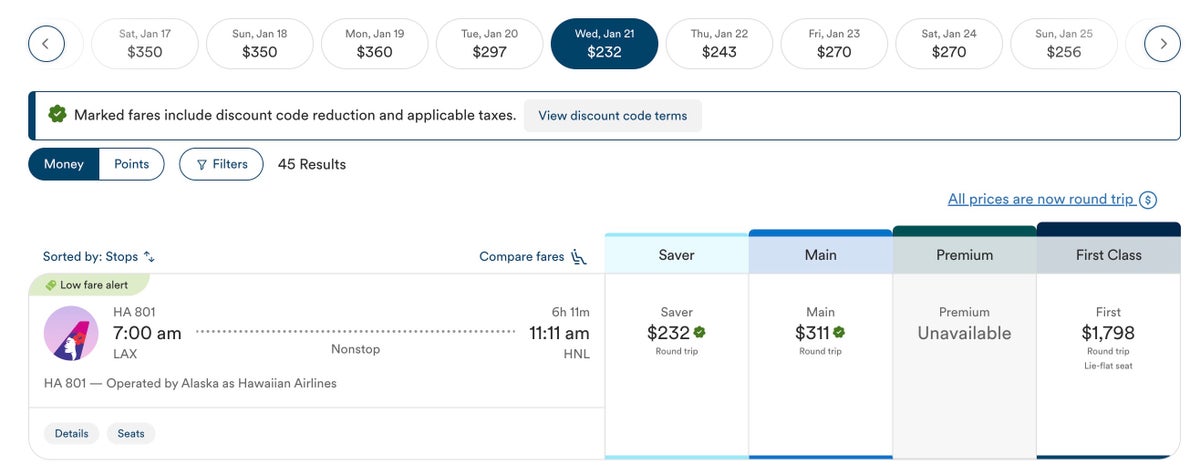The width and height of the screenshot is (1200, 475).
Task: Choose the Saver fare for $232
Action: 676,333
